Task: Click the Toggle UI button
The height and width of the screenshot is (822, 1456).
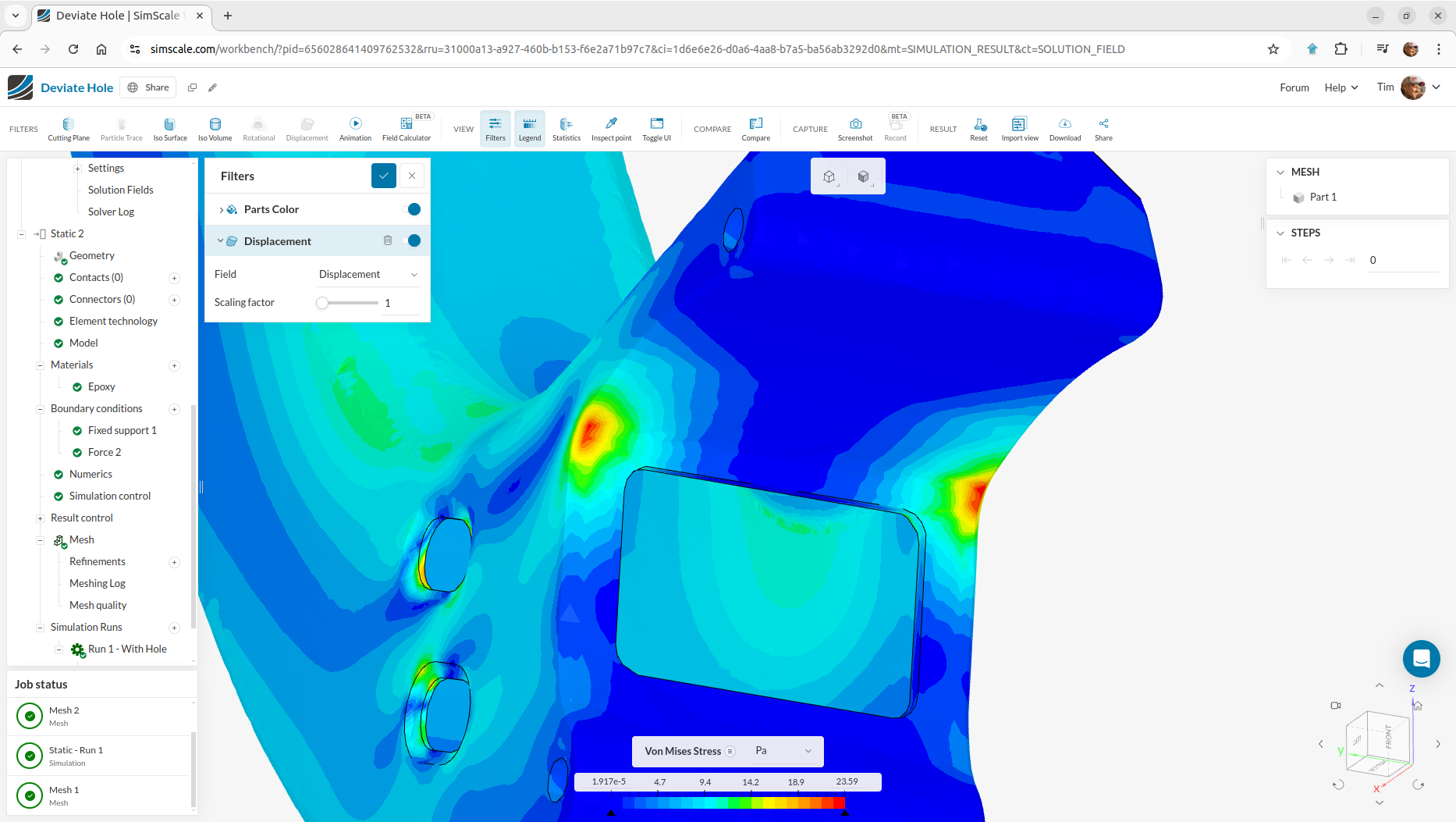Action: pos(656,129)
